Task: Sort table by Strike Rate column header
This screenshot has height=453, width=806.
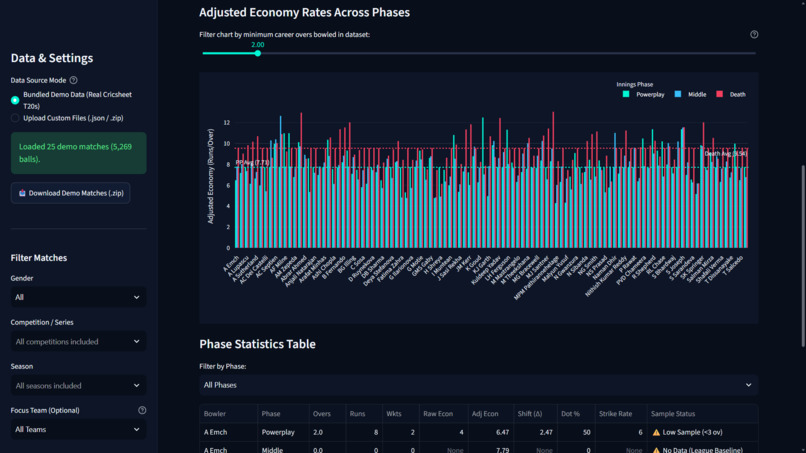Action: (x=620, y=414)
